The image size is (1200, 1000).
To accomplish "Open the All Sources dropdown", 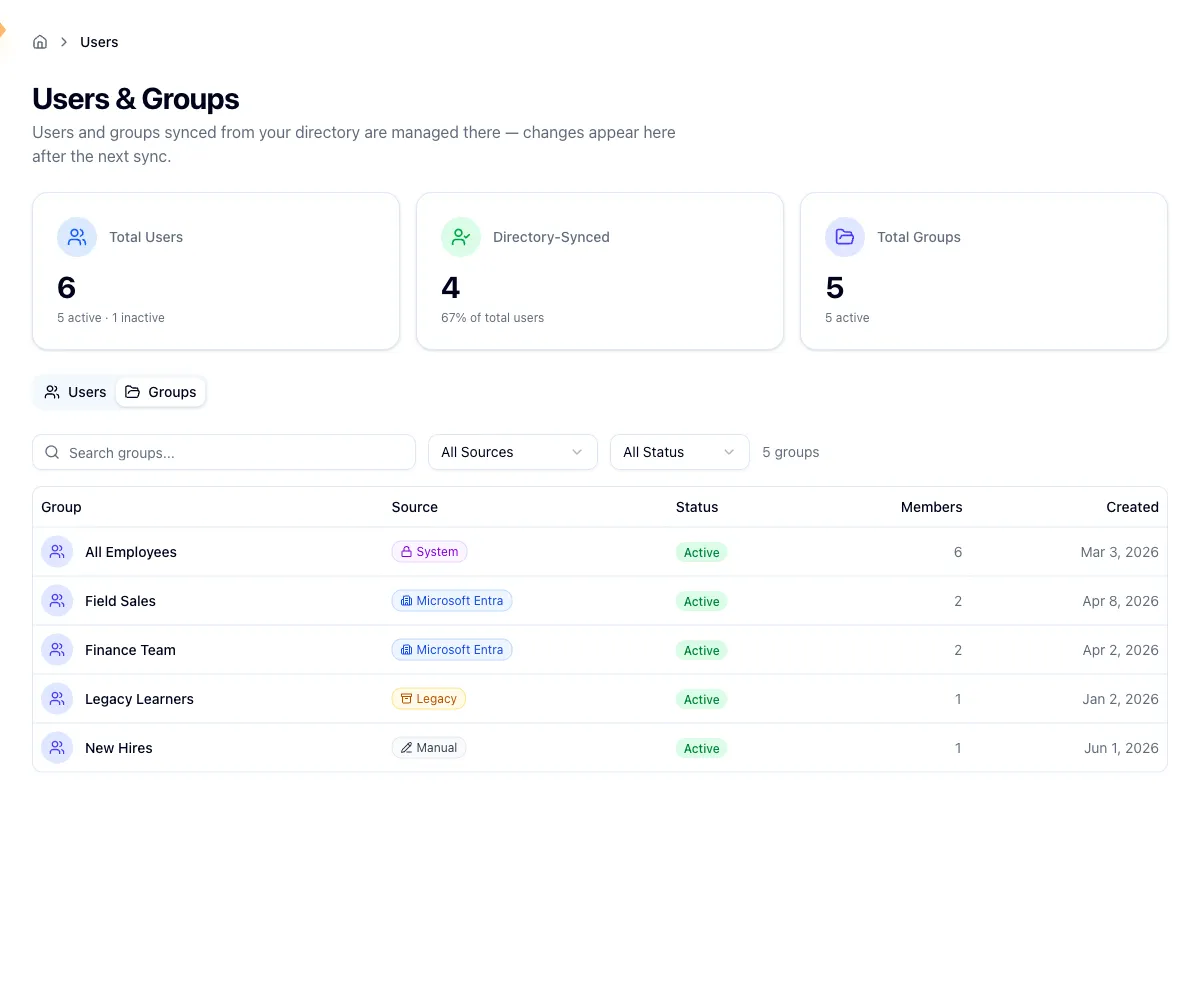I will (x=513, y=452).
